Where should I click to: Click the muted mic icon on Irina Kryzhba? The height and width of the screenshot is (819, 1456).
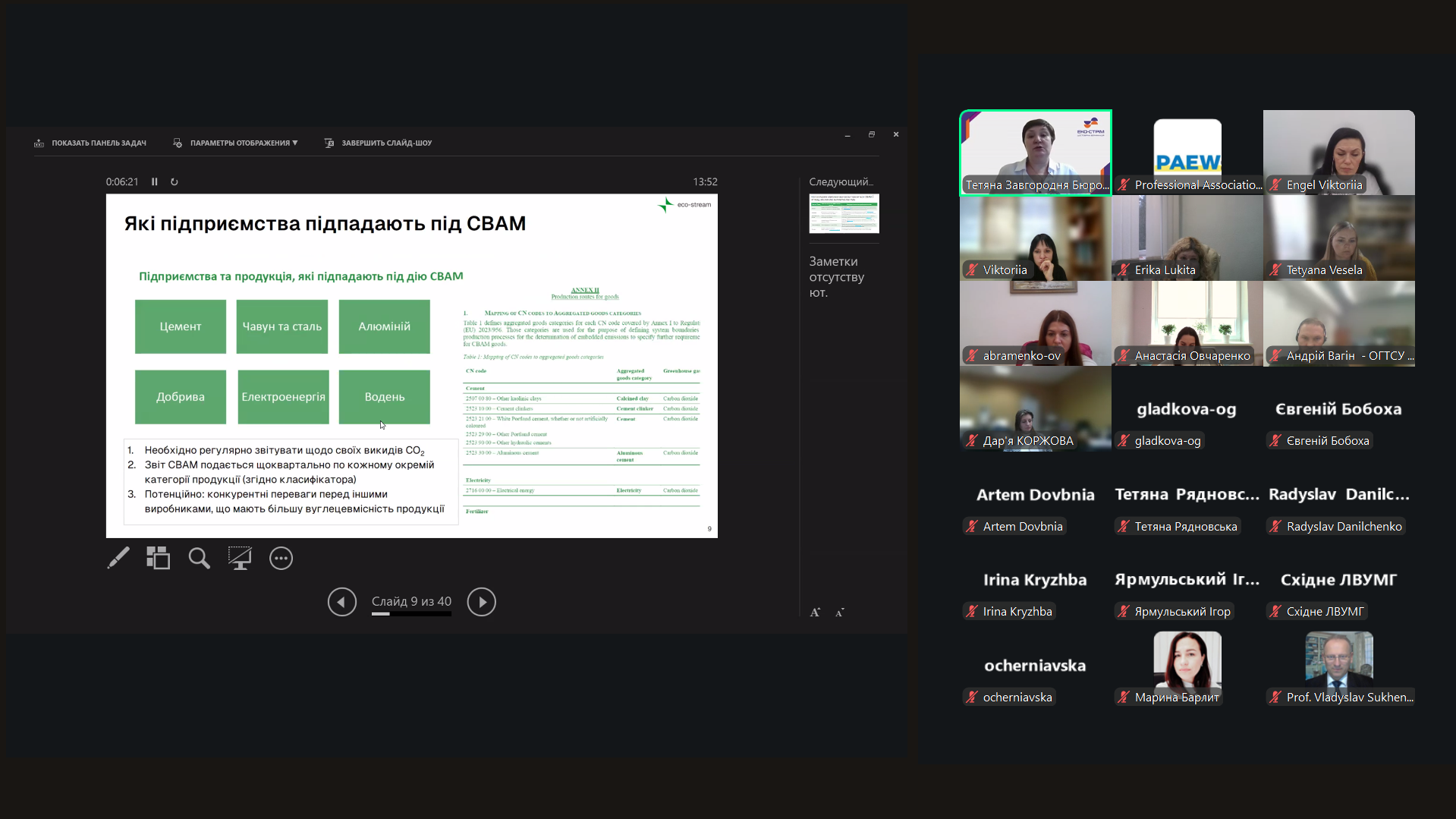click(x=972, y=611)
